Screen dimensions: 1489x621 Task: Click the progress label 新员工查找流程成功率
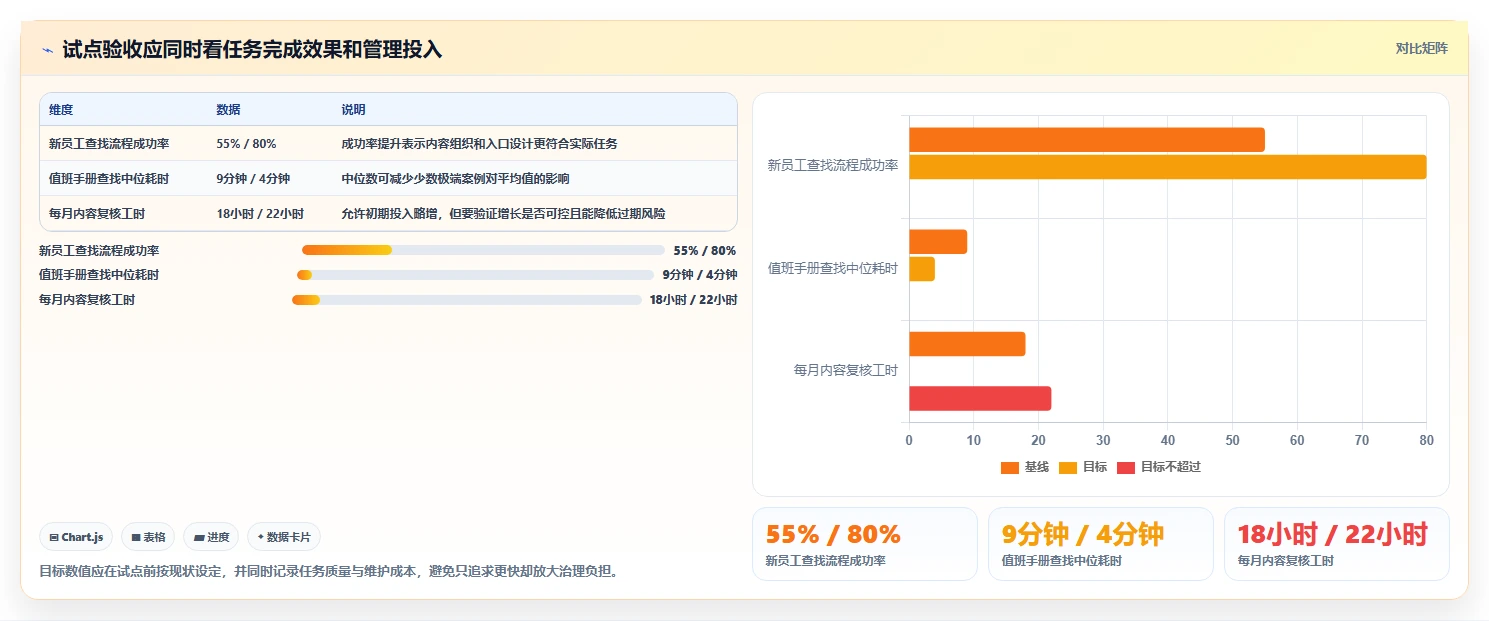tap(99, 251)
